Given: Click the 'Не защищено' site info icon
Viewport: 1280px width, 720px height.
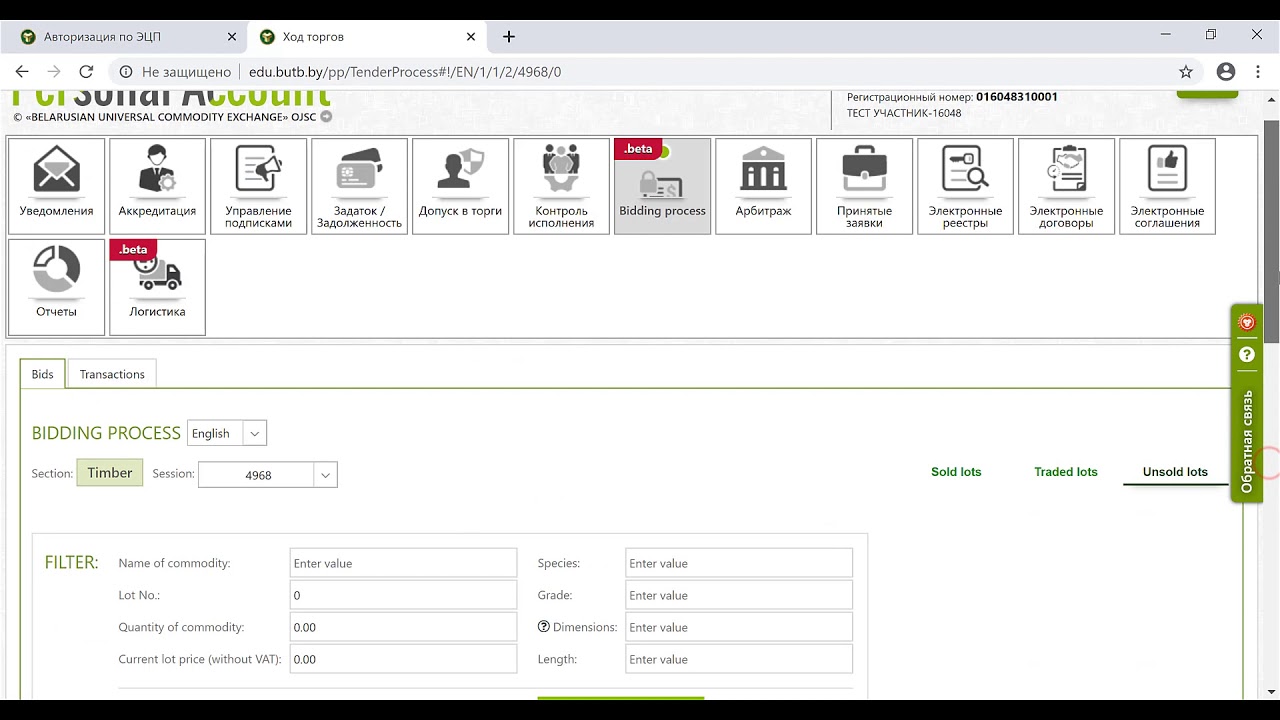Looking at the screenshot, I should (126, 72).
